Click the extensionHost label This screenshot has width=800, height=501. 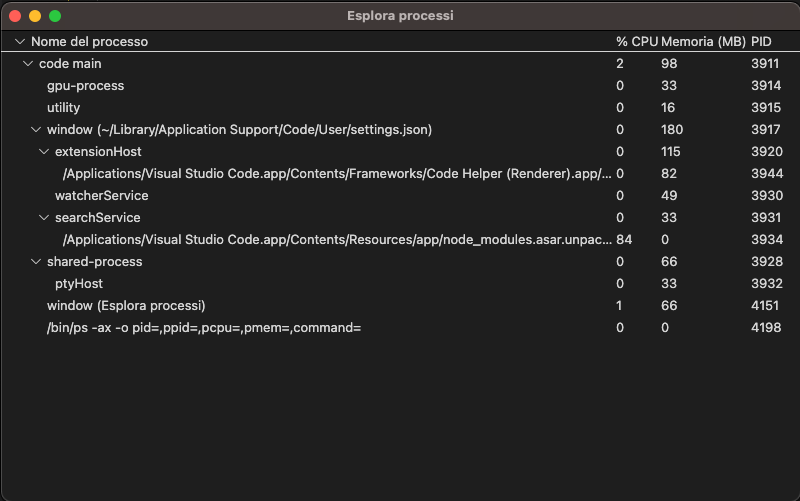coord(98,152)
